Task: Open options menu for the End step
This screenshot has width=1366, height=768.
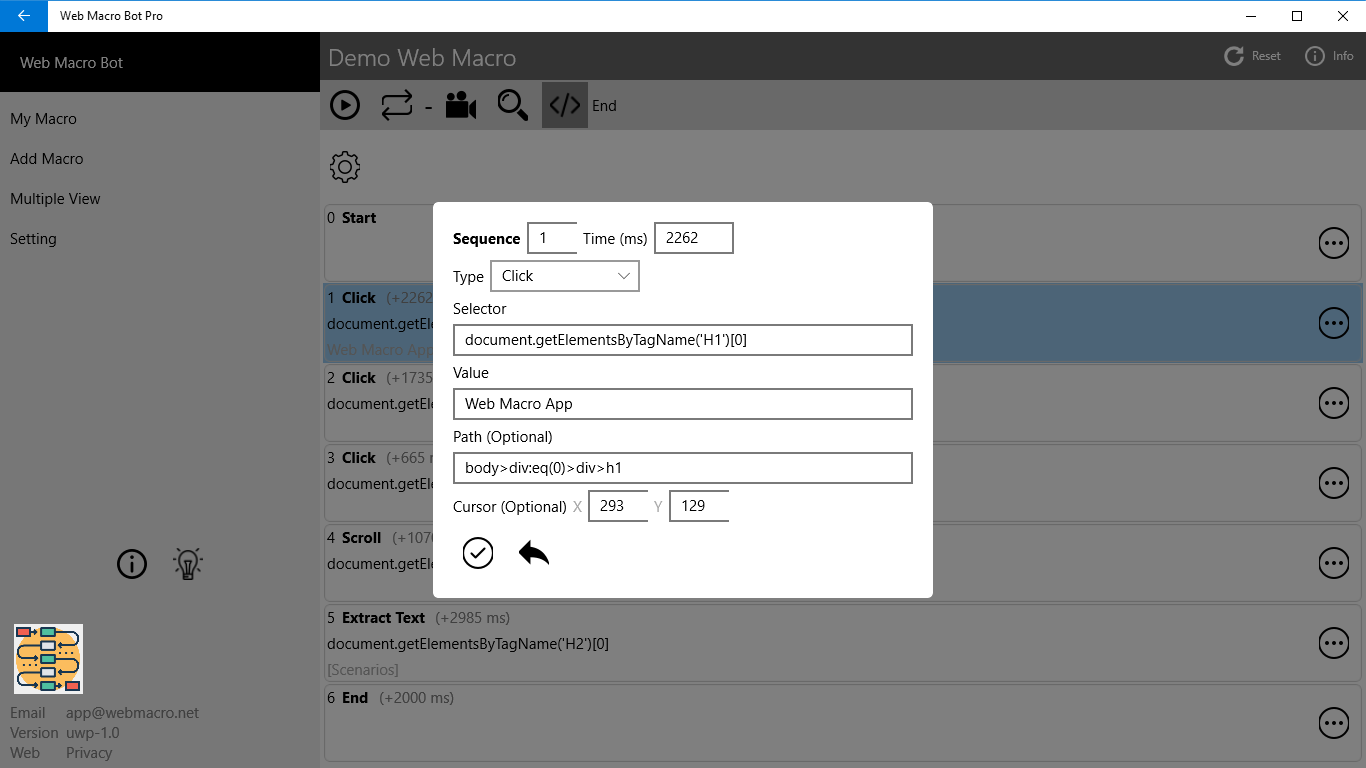Action: point(1334,722)
